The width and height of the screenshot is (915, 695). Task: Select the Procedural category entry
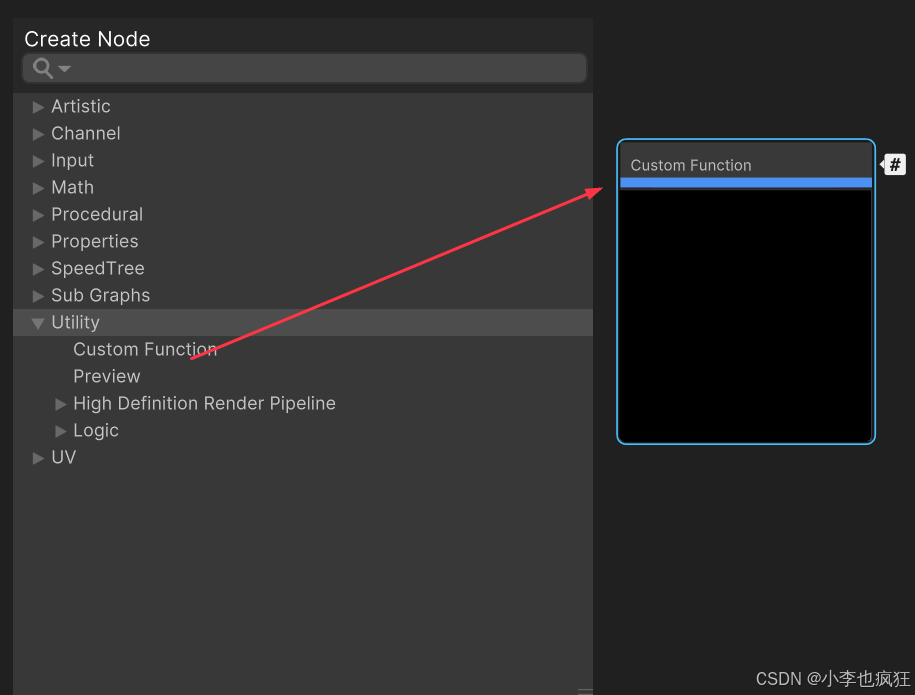97,214
